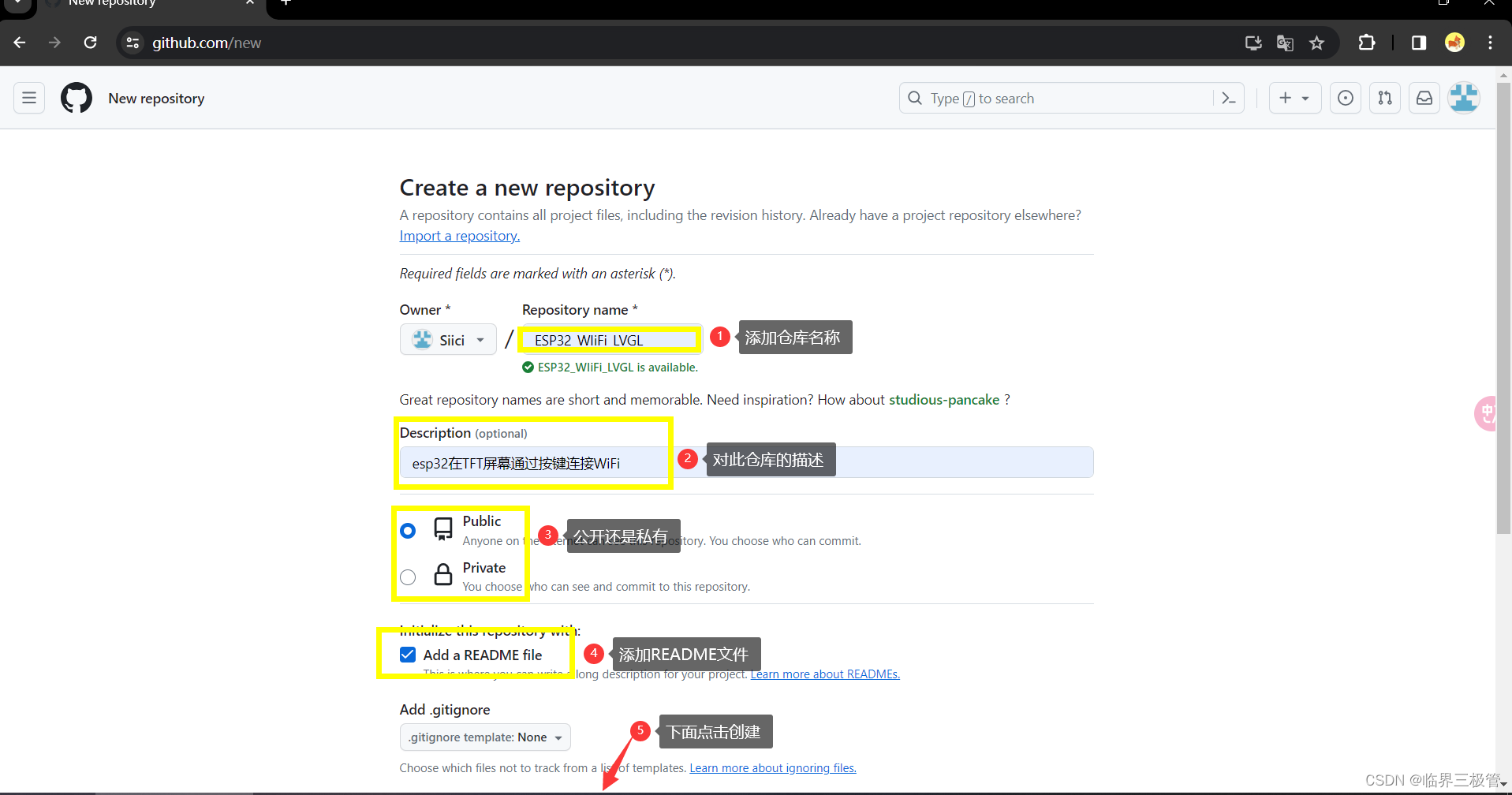Go back in browser history
The width and height of the screenshot is (1512, 795).
20,43
